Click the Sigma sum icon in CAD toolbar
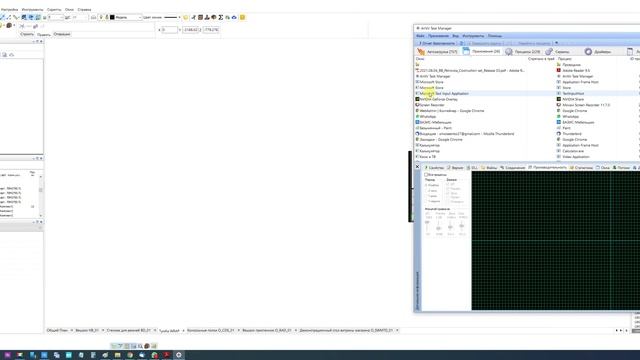This screenshot has height=360, width=640. coord(221,18)
